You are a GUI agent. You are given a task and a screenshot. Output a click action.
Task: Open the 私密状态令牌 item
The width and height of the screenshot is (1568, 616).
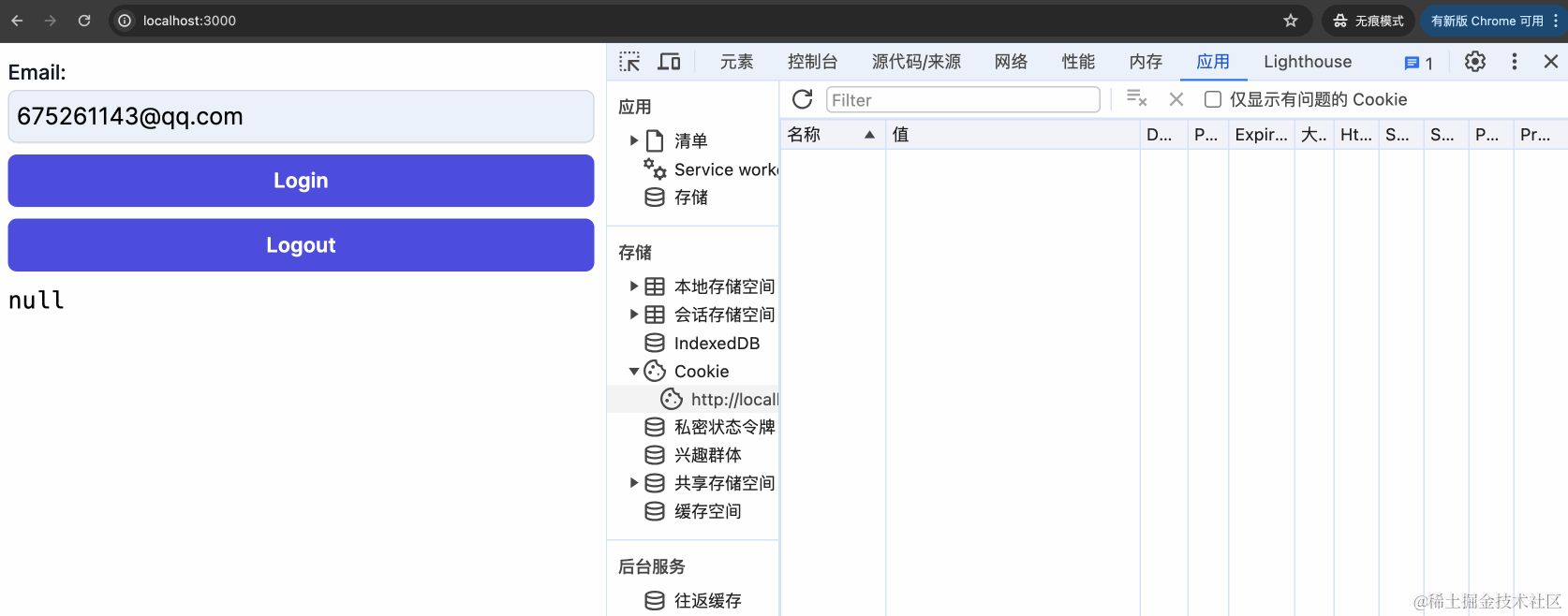click(710, 428)
